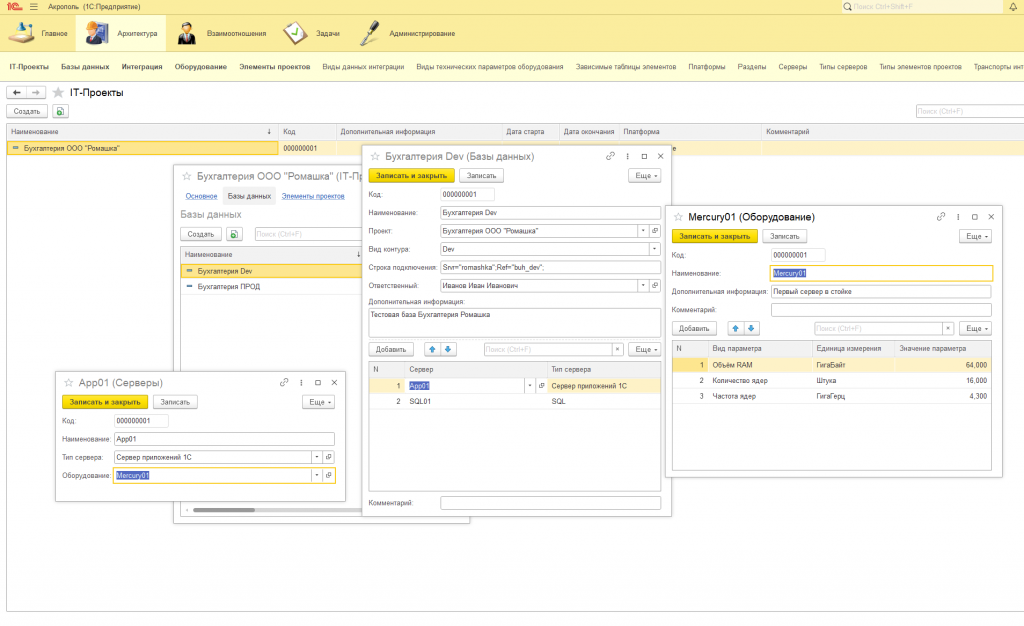Open App01 server cell value icon
Image resolution: width=1024 pixels, height=626 pixels.
[541, 386]
